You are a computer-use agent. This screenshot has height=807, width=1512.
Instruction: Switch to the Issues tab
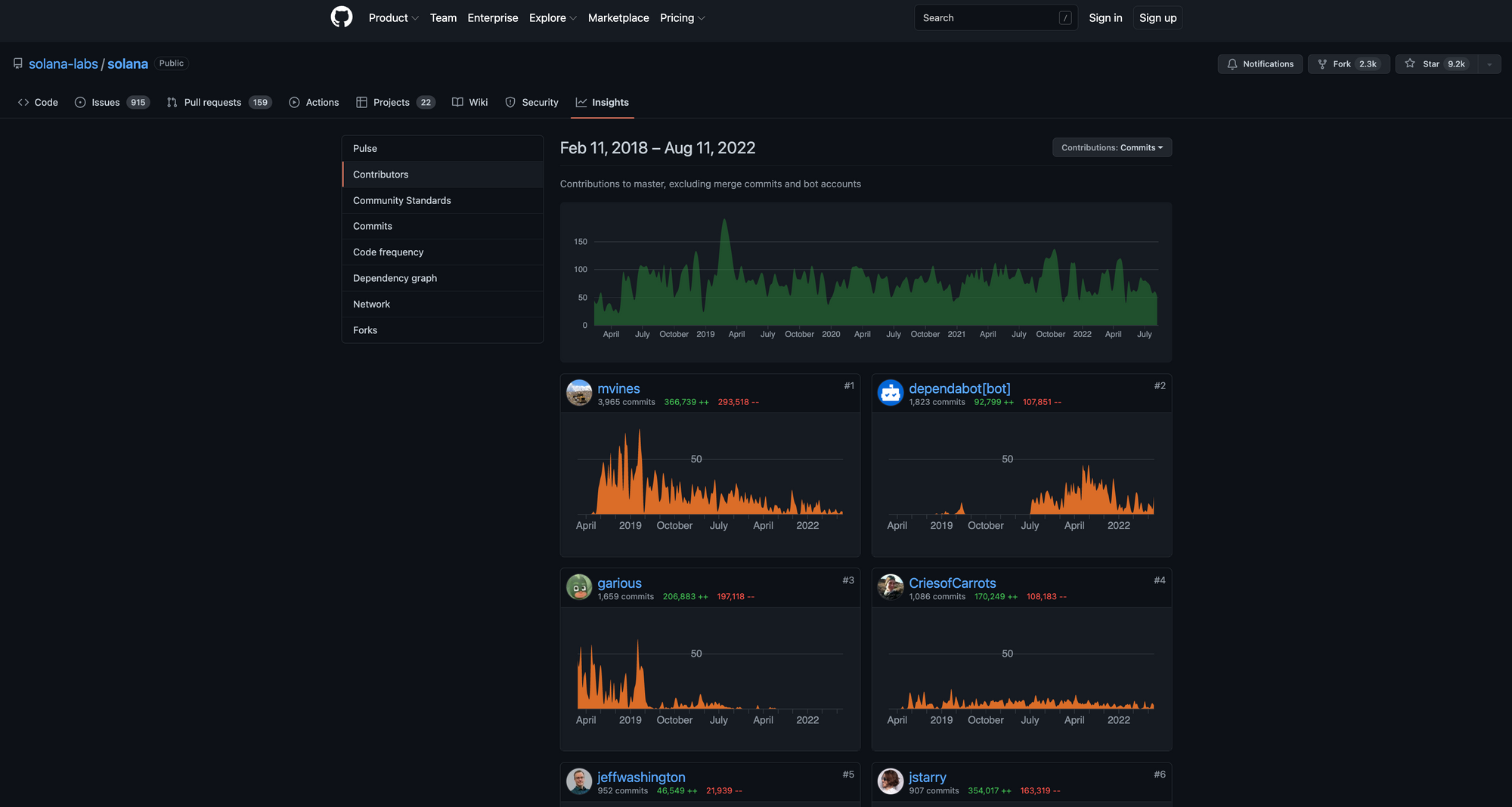(112, 102)
